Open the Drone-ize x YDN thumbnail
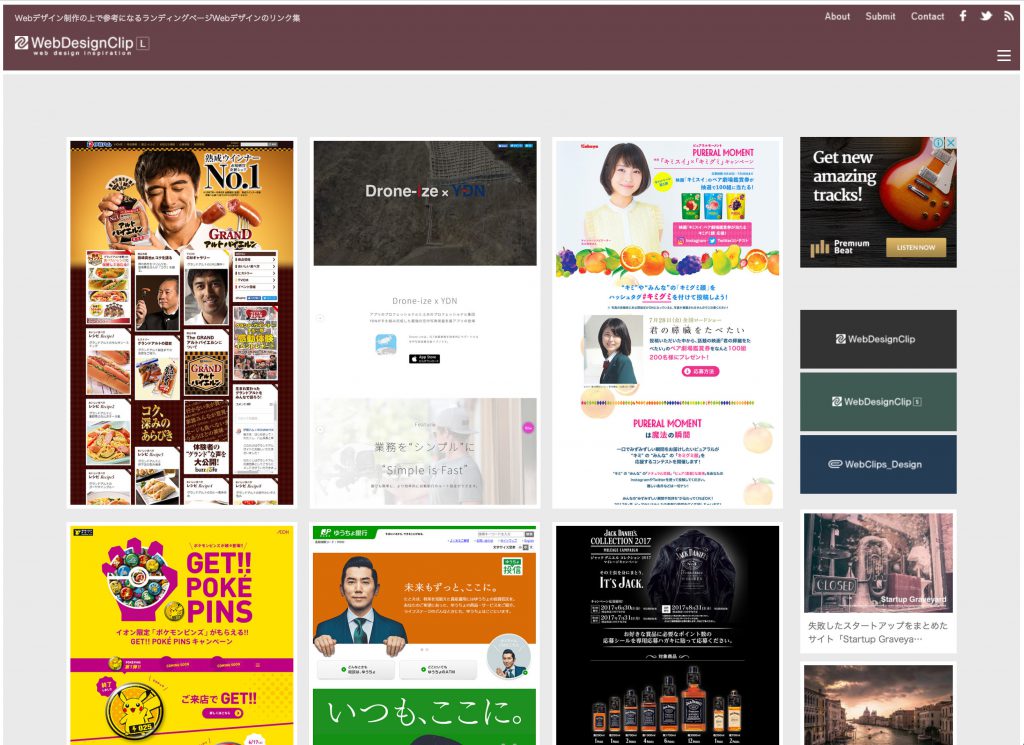Viewport: 1024px width, 745px height. (x=425, y=322)
